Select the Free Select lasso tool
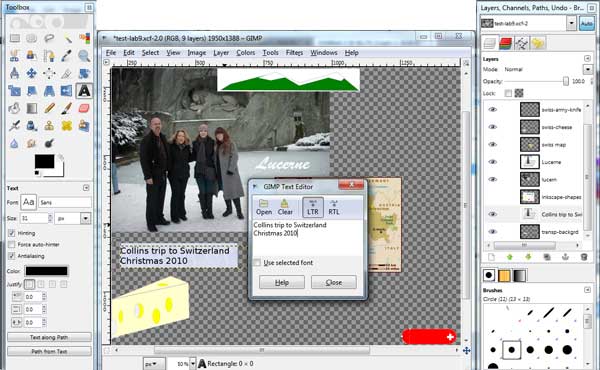Viewport: 600px width, 370px height. pos(49,38)
